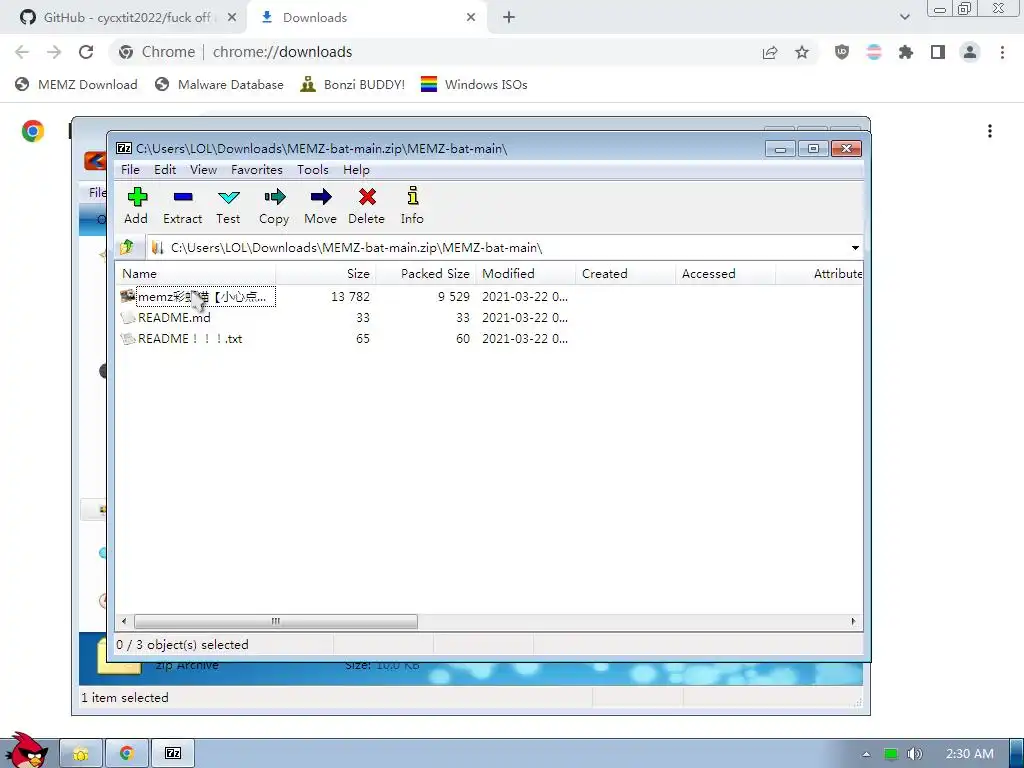This screenshot has height=768, width=1024.
Task: Click the Extract toolbar icon
Action: click(x=182, y=206)
